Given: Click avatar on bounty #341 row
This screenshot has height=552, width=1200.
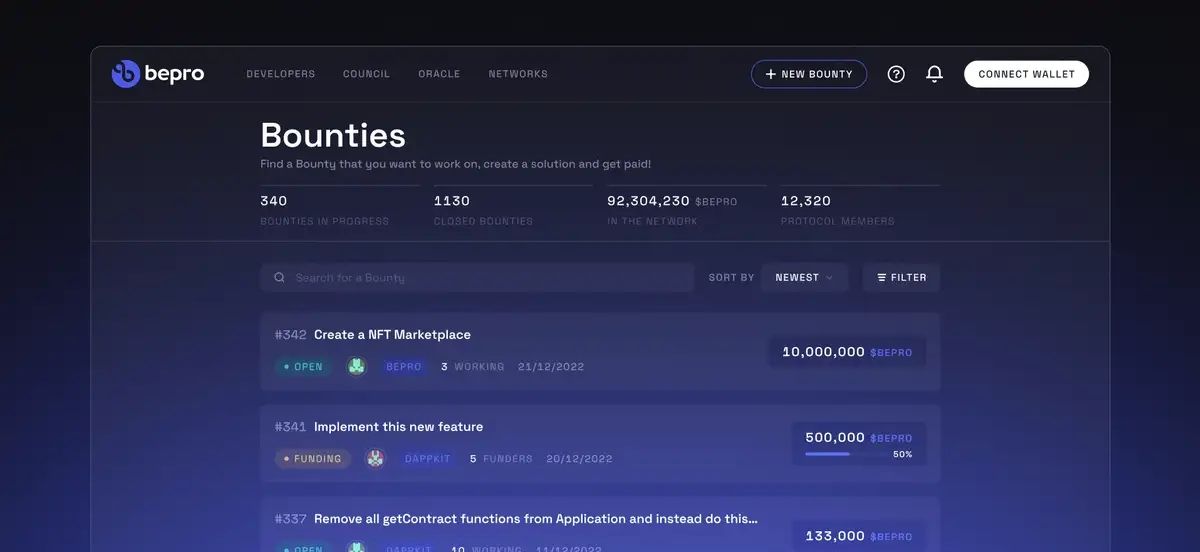Looking at the screenshot, I should (375, 459).
